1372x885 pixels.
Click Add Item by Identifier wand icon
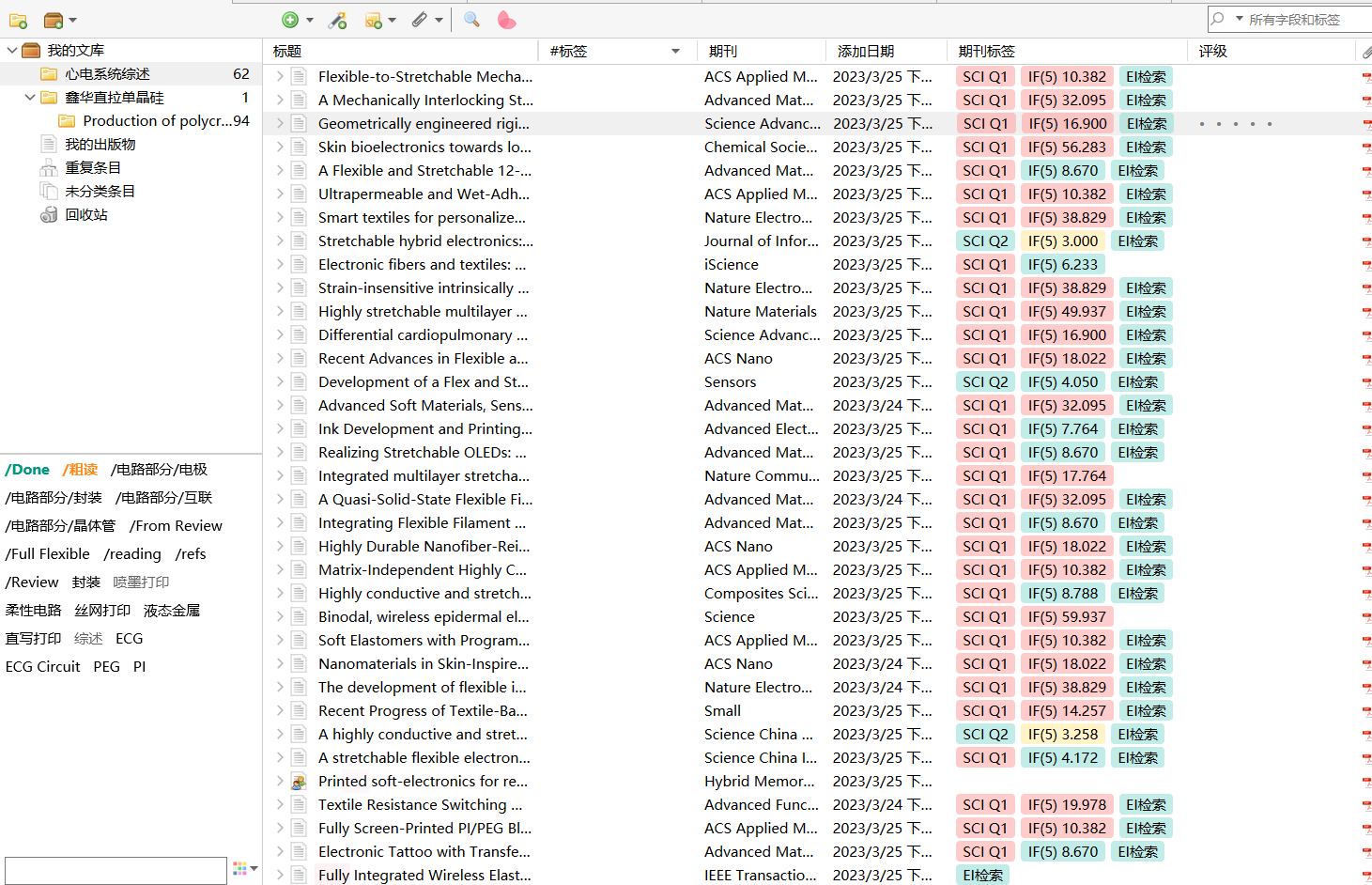tap(338, 20)
